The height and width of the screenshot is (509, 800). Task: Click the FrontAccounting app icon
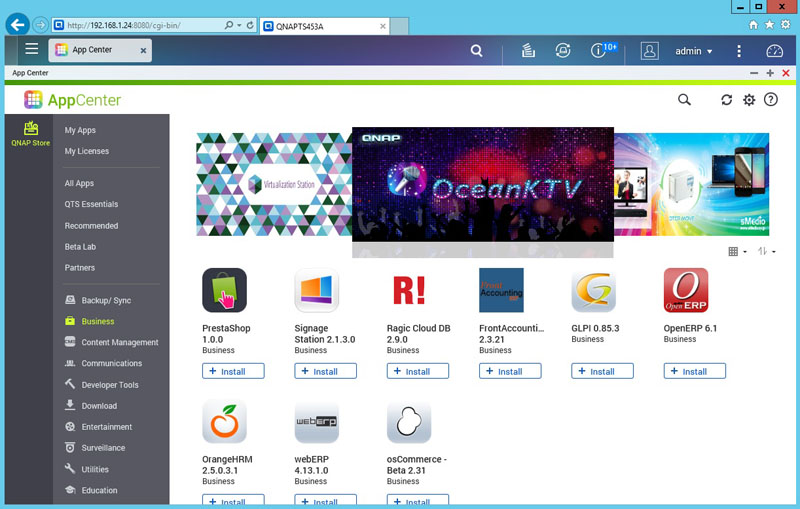click(501, 290)
